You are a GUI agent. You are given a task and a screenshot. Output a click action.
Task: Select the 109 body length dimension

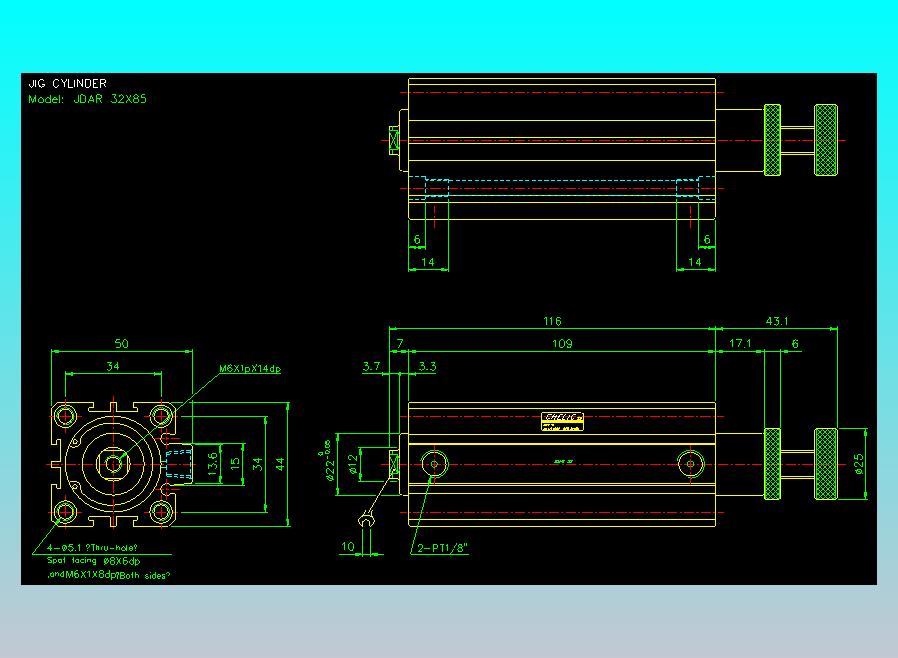pos(562,344)
